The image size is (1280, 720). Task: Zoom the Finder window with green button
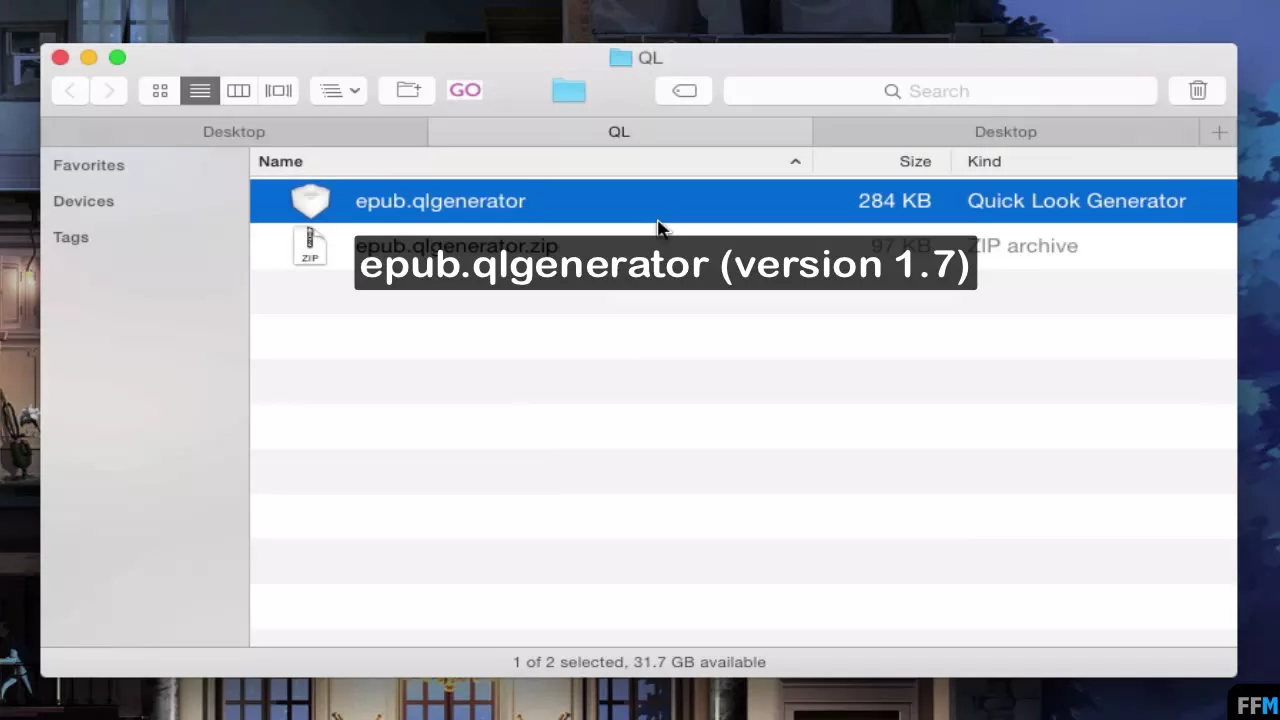(118, 58)
